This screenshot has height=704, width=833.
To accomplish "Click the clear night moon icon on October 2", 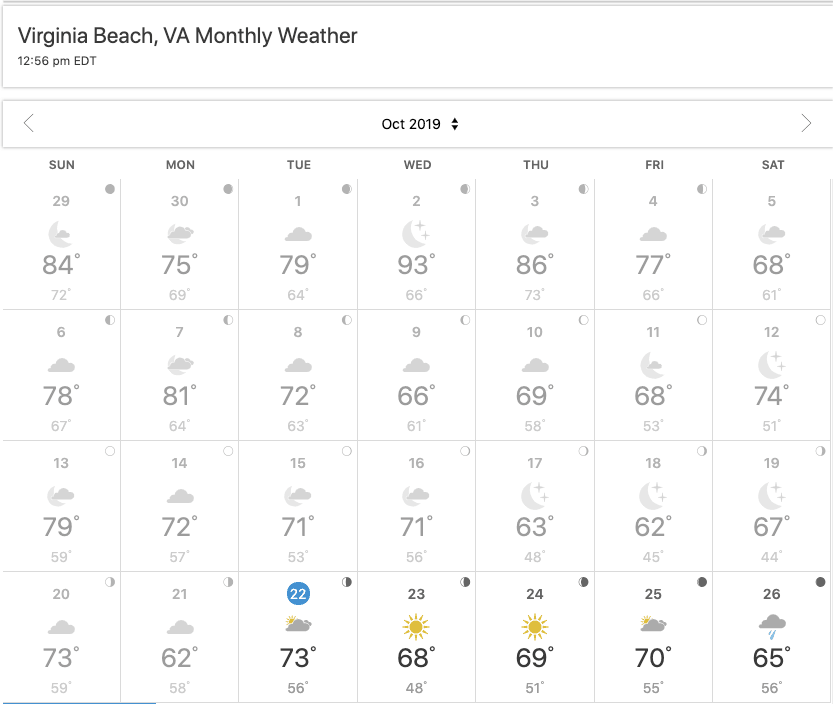I will (x=416, y=234).
